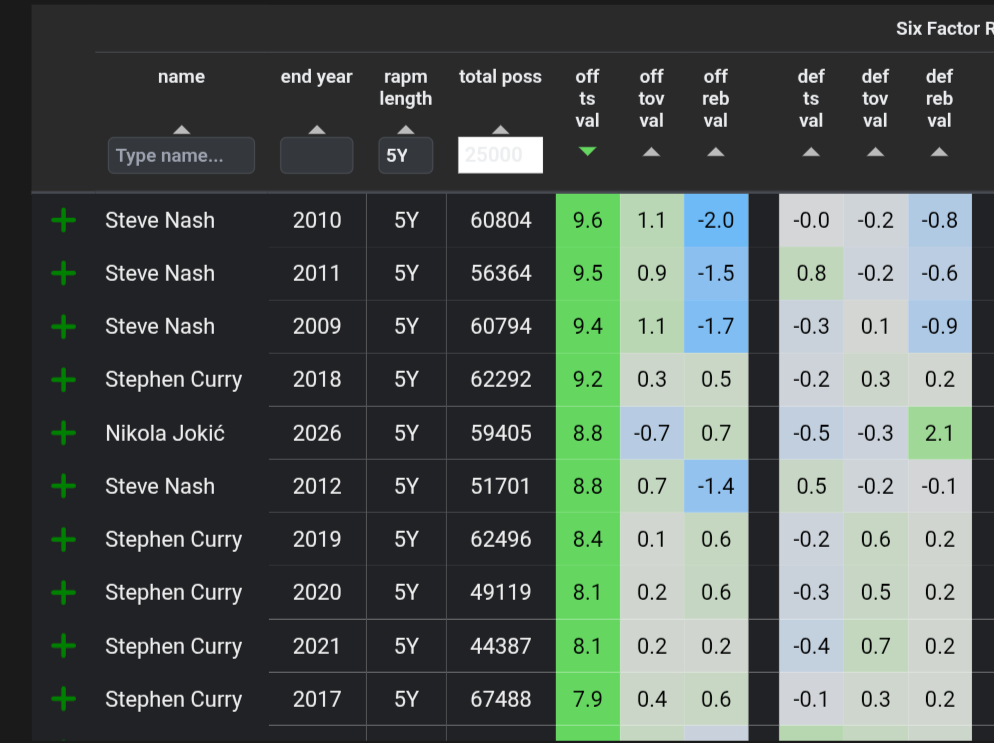
Task: Sort by the name column arrow
Action: point(182,129)
